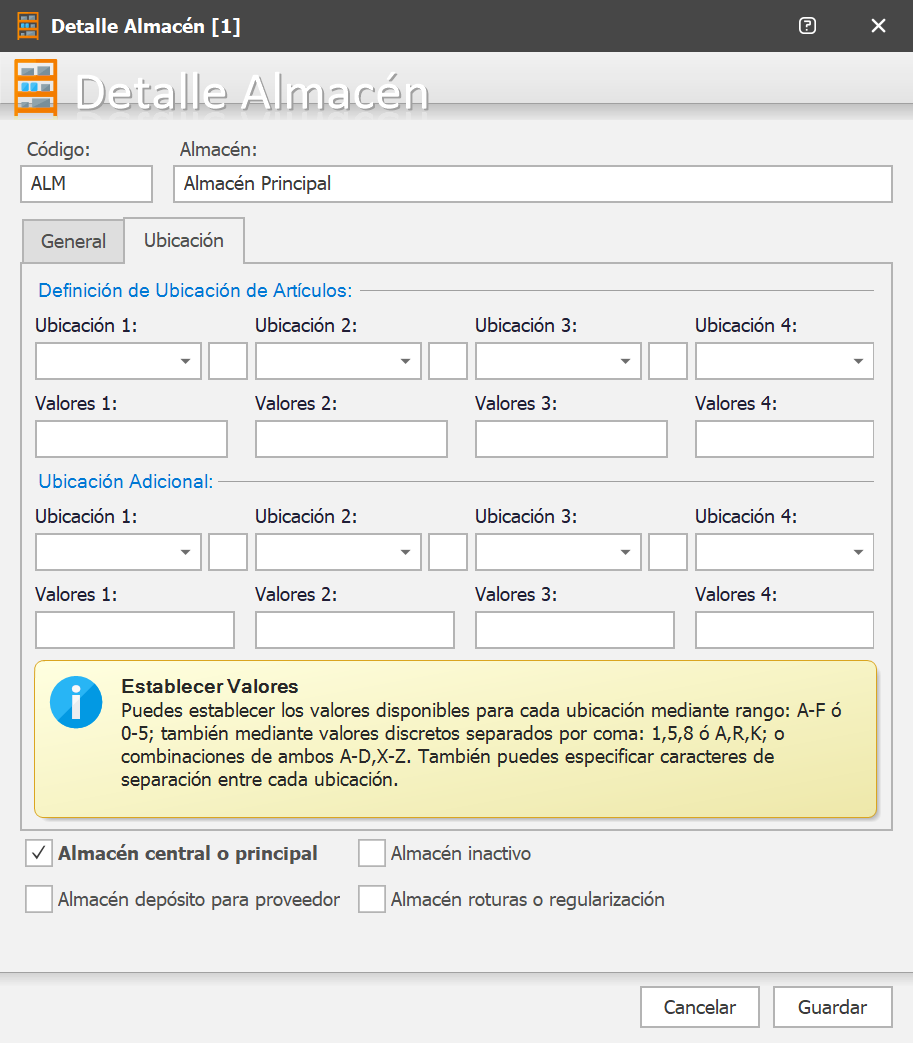Click the help icon in the title bar

(807, 26)
